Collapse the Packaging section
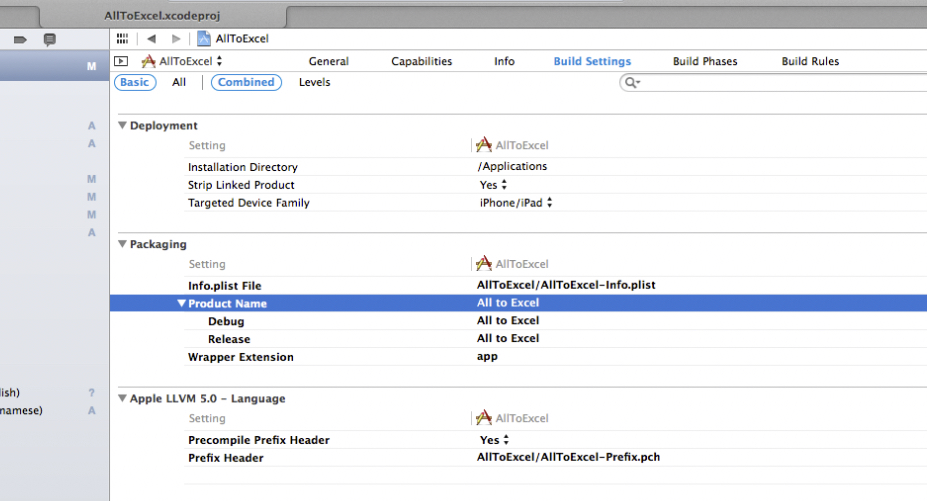 122,244
